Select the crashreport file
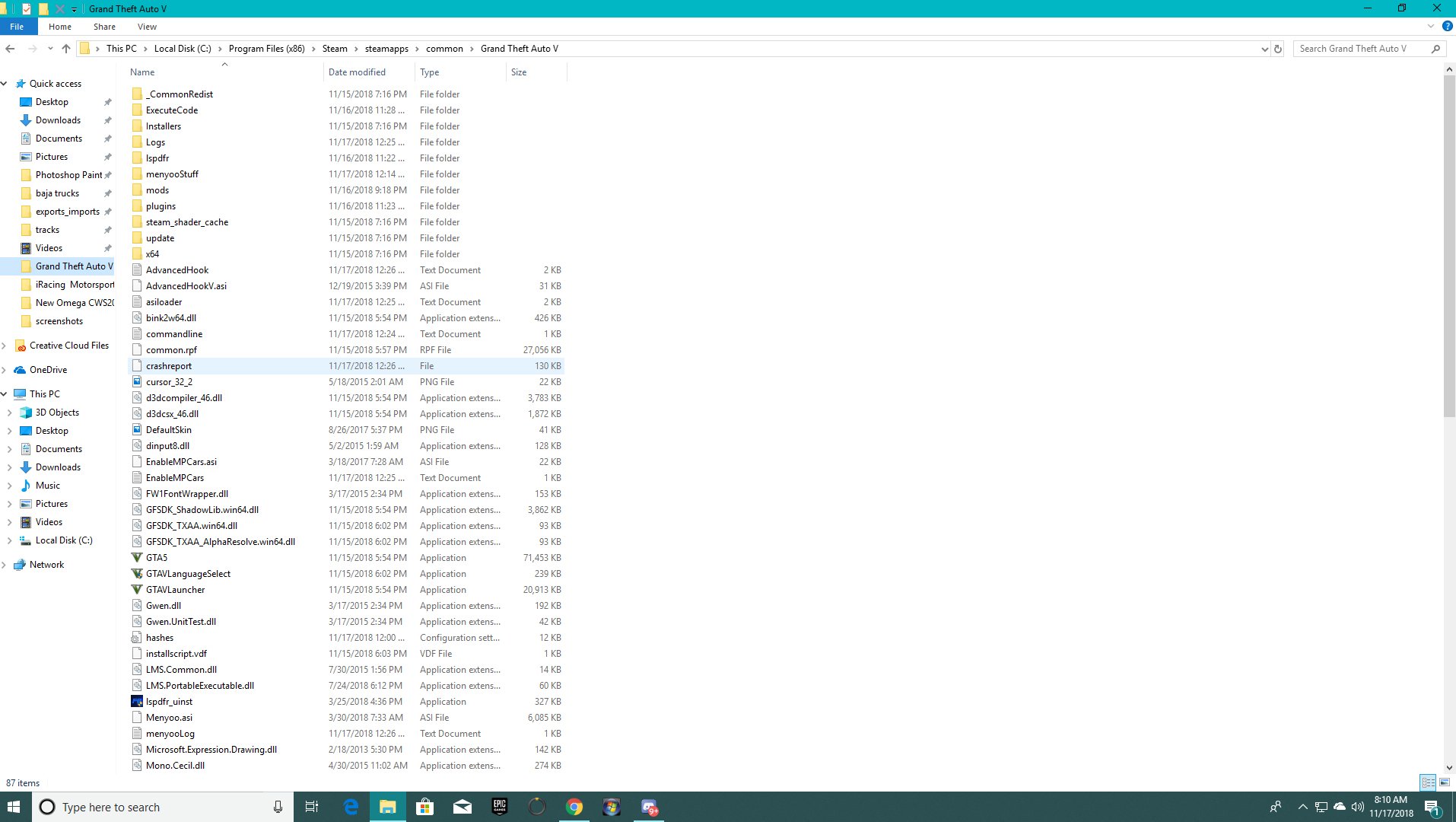Viewport: 1456px width, 822px height. pos(346,366)
